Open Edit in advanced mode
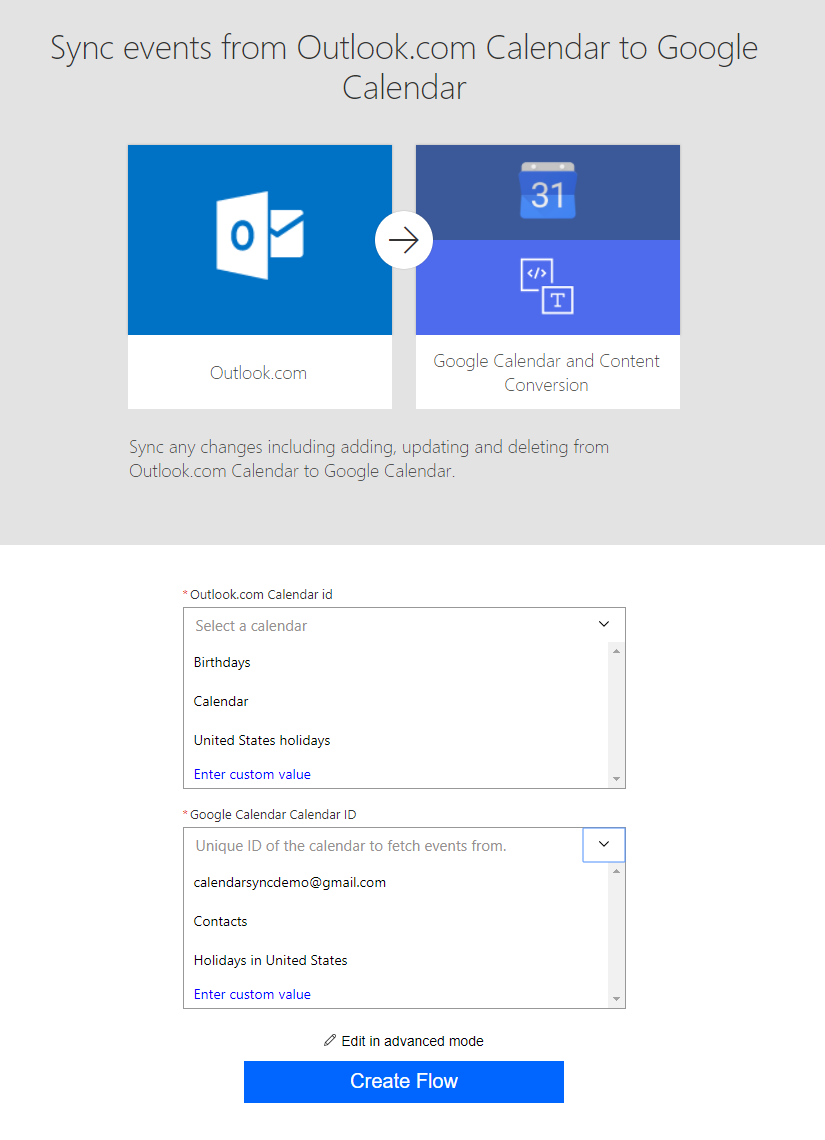 [x=412, y=1041]
